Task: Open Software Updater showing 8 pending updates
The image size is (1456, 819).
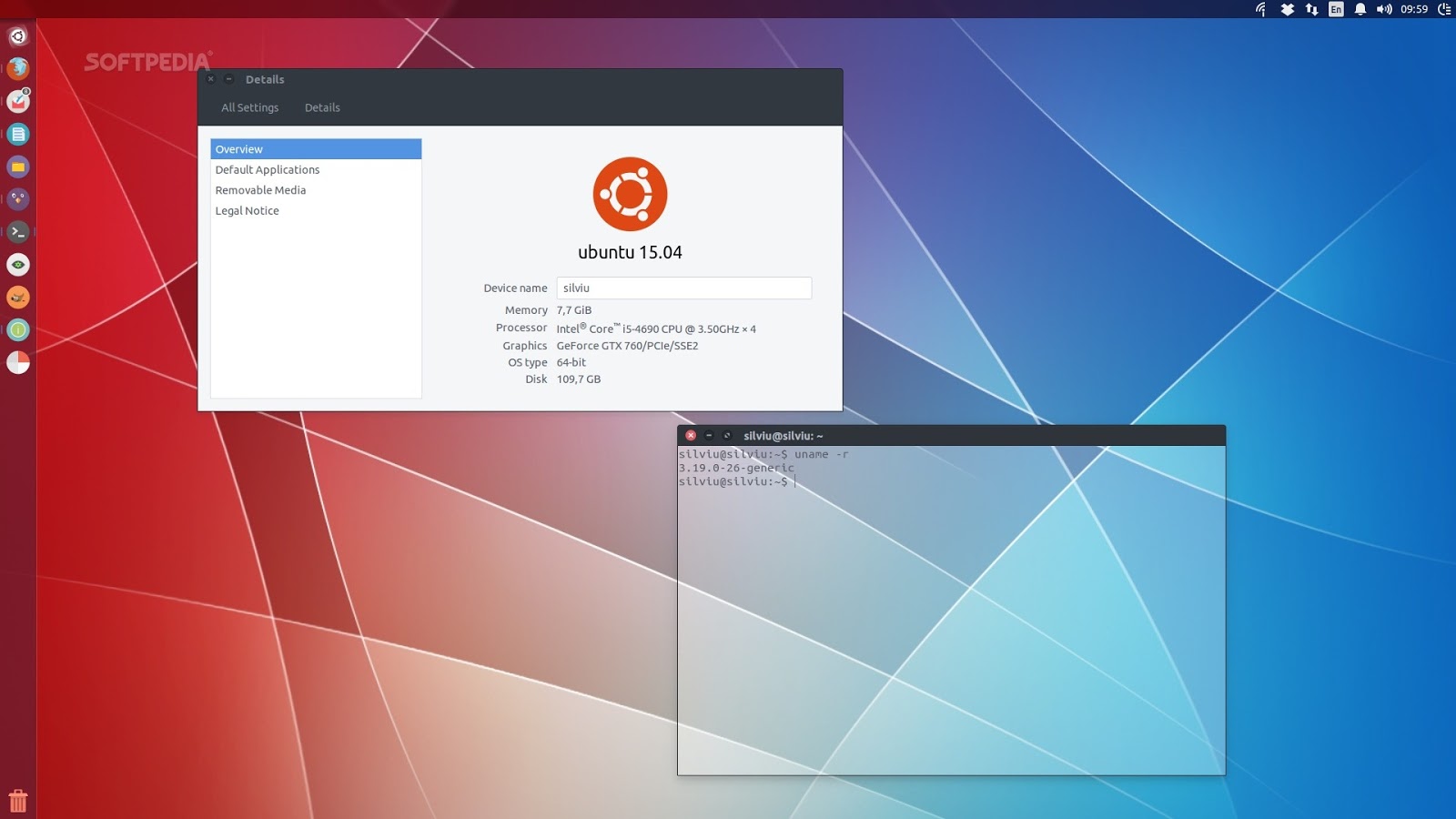Action: pyautogui.click(x=18, y=103)
